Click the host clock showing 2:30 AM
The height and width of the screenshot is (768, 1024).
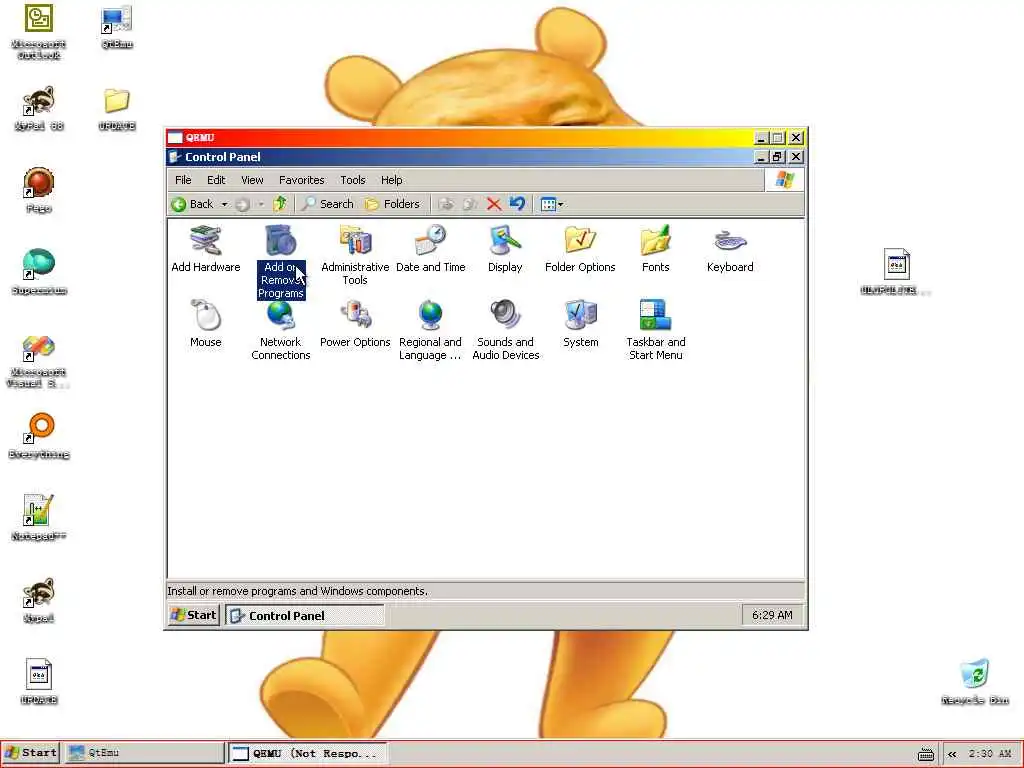(x=990, y=754)
